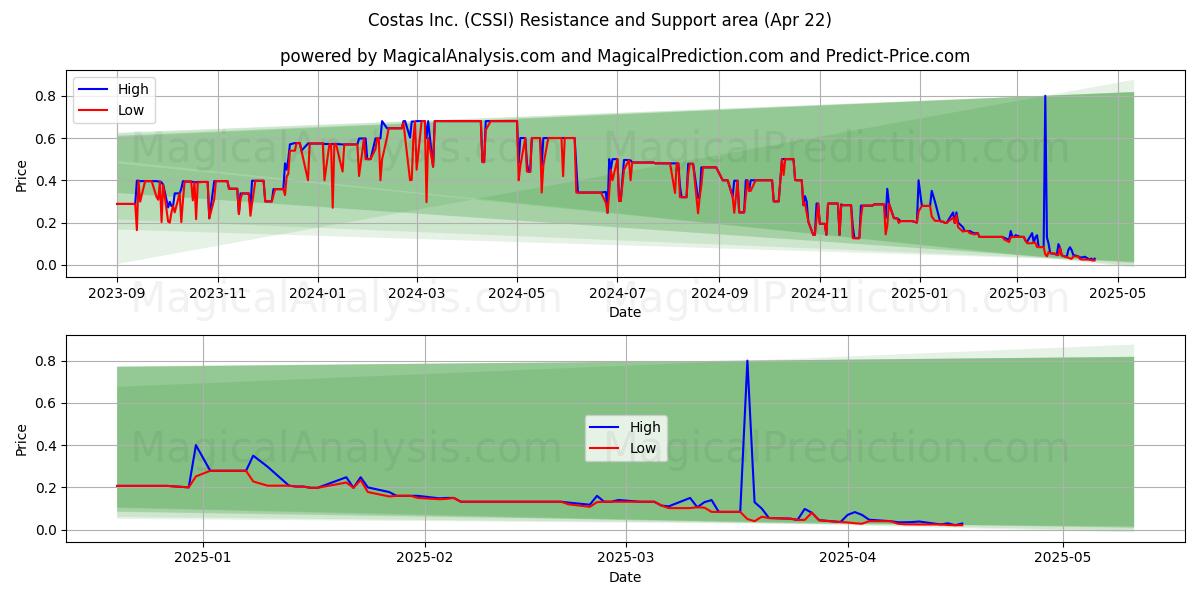Viewport: 1200px width, 600px height.
Task: Click the blue High line sample in the bottom legend
Action: coord(606,428)
